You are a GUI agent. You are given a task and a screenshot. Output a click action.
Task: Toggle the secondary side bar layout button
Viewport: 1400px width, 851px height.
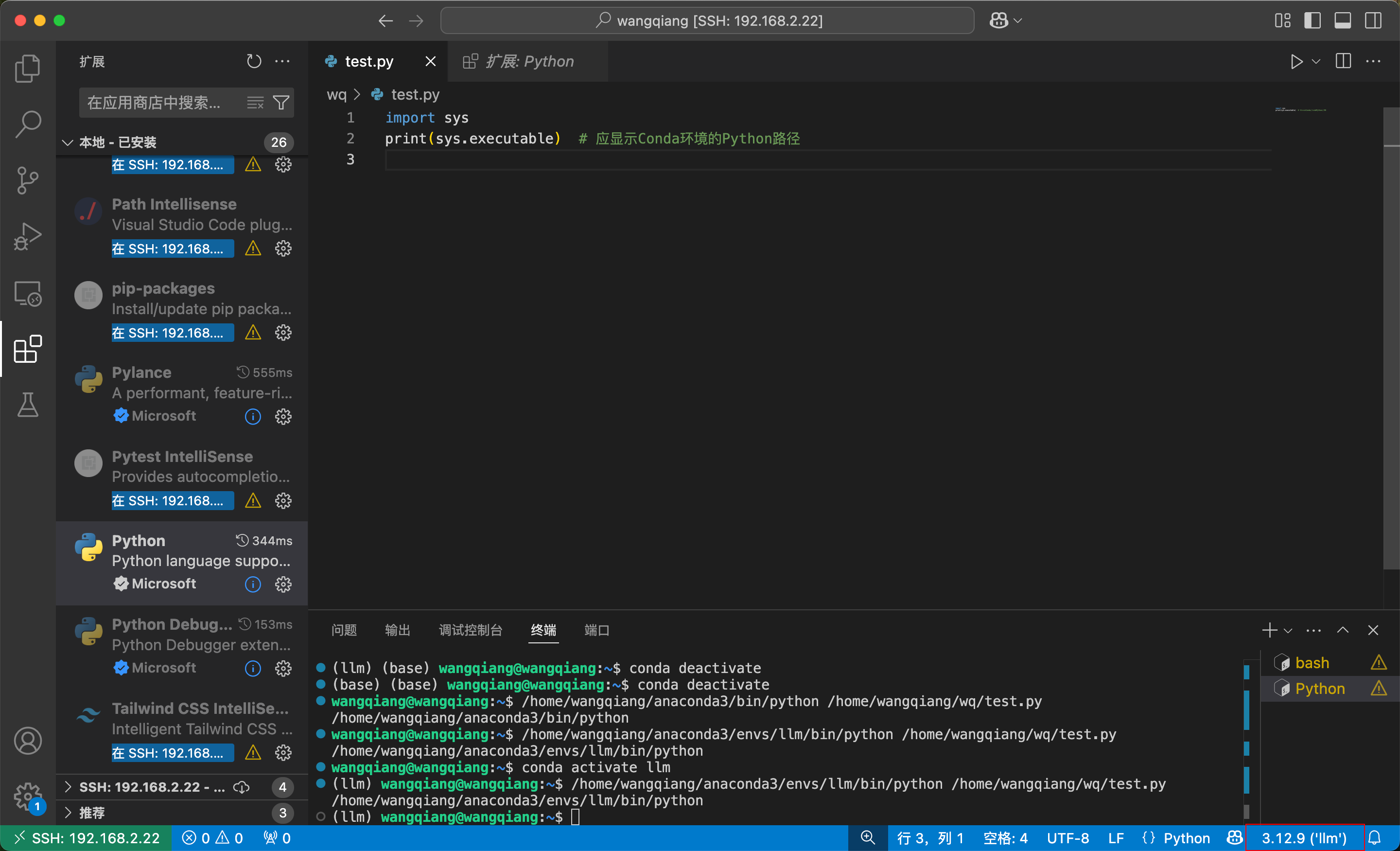click(1373, 20)
